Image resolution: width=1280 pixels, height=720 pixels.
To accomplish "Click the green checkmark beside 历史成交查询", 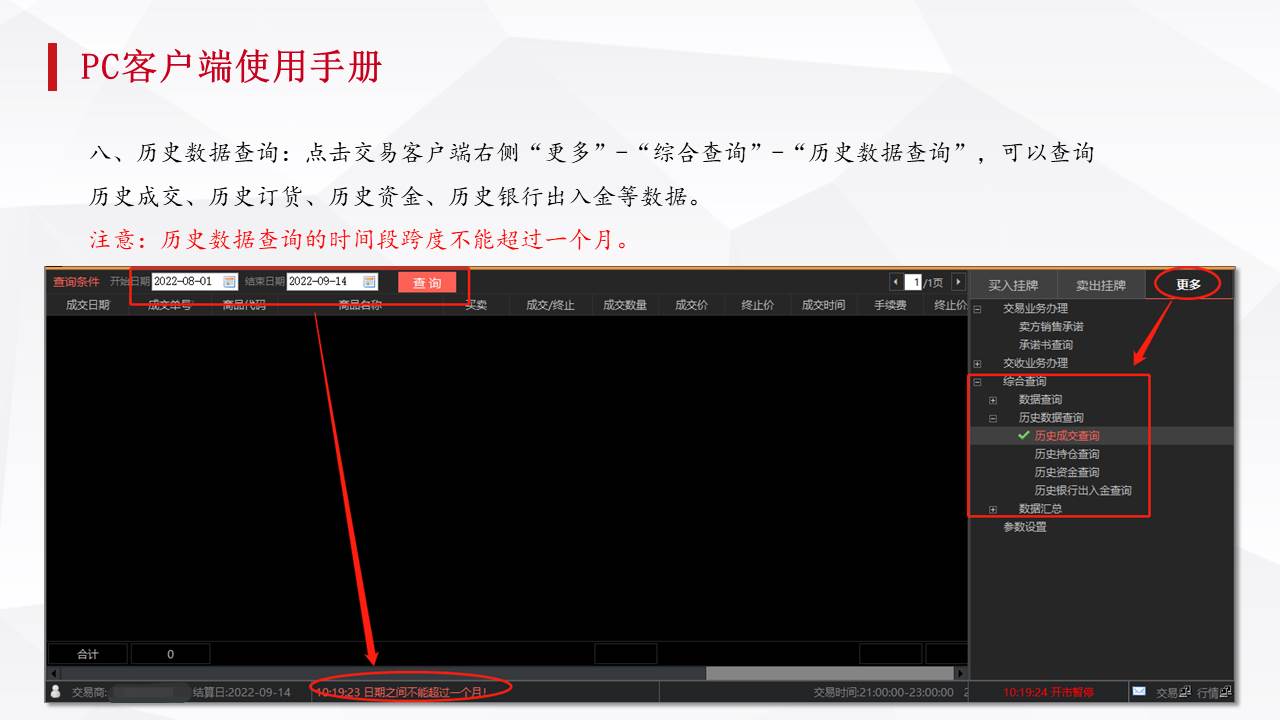I will pos(1023,436).
